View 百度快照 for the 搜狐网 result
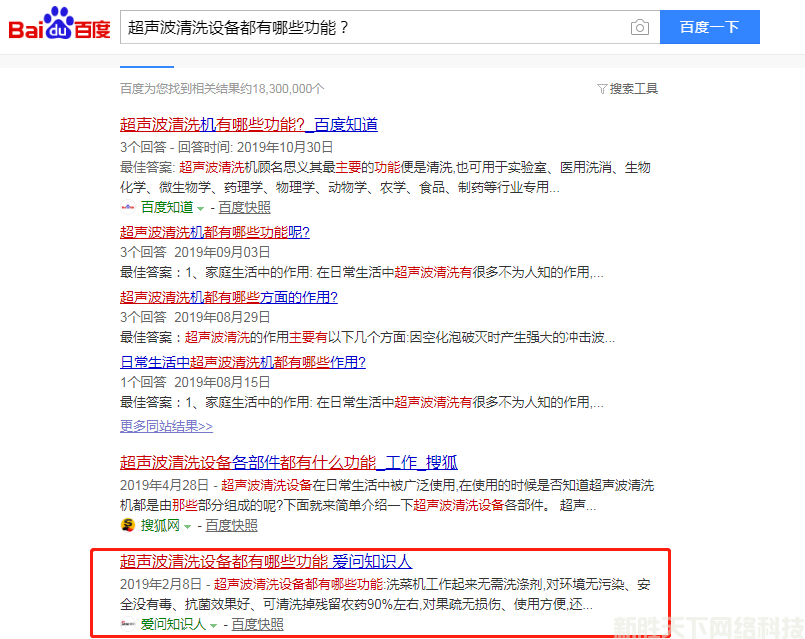This screenshot has height=639, width=805. pos(231,525)
